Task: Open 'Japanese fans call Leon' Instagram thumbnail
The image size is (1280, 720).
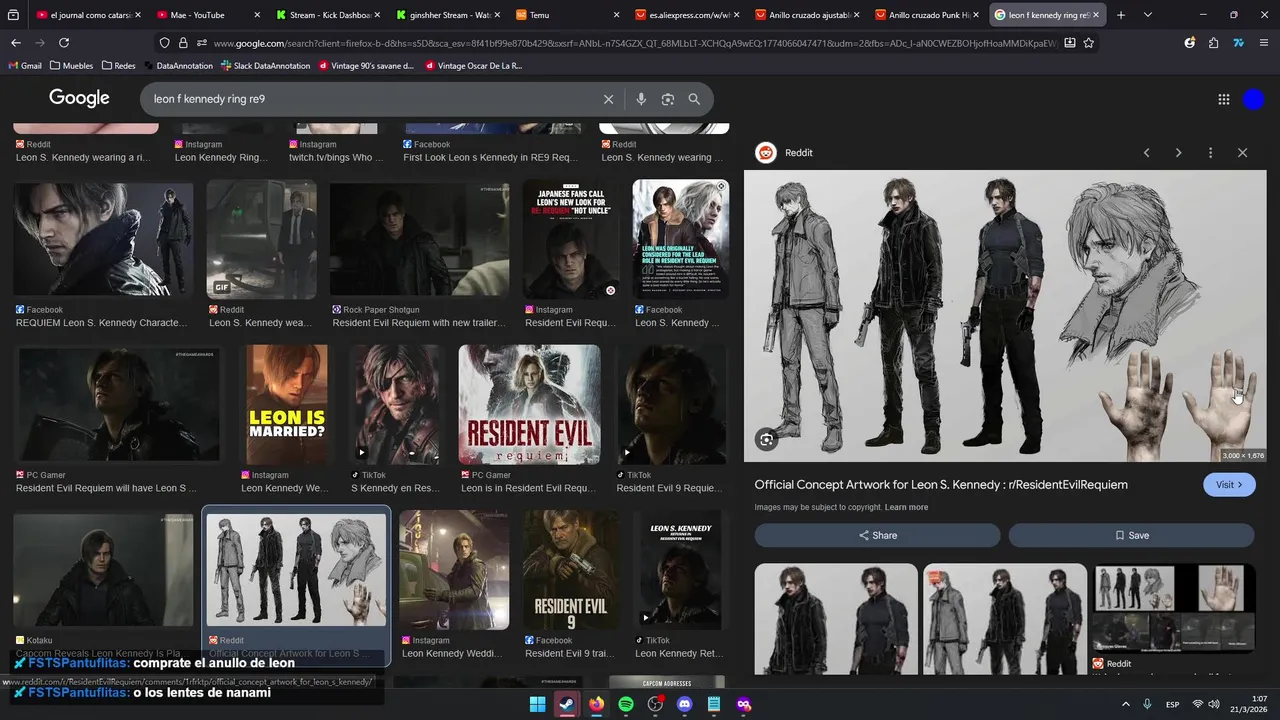Action: 570,239
